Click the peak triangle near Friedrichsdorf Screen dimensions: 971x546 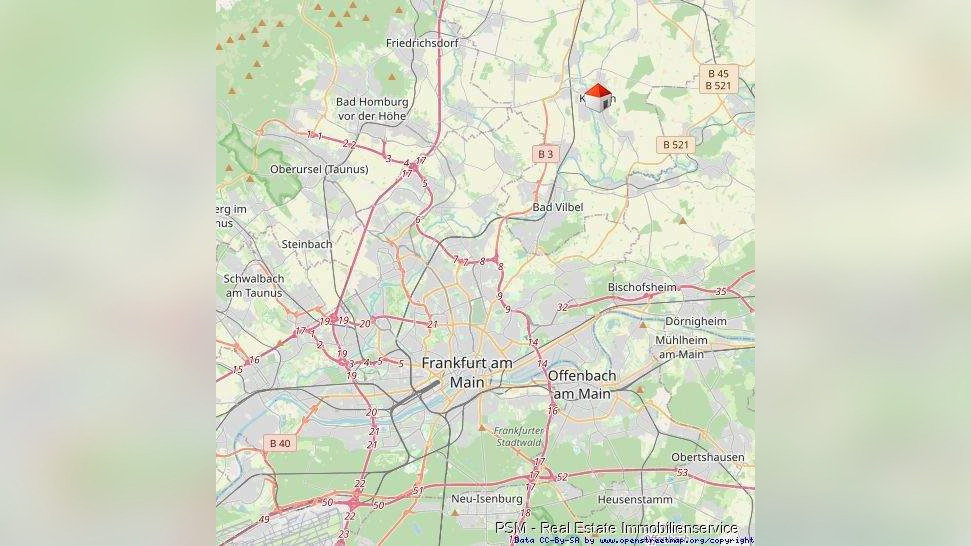(x=391, y=77)
